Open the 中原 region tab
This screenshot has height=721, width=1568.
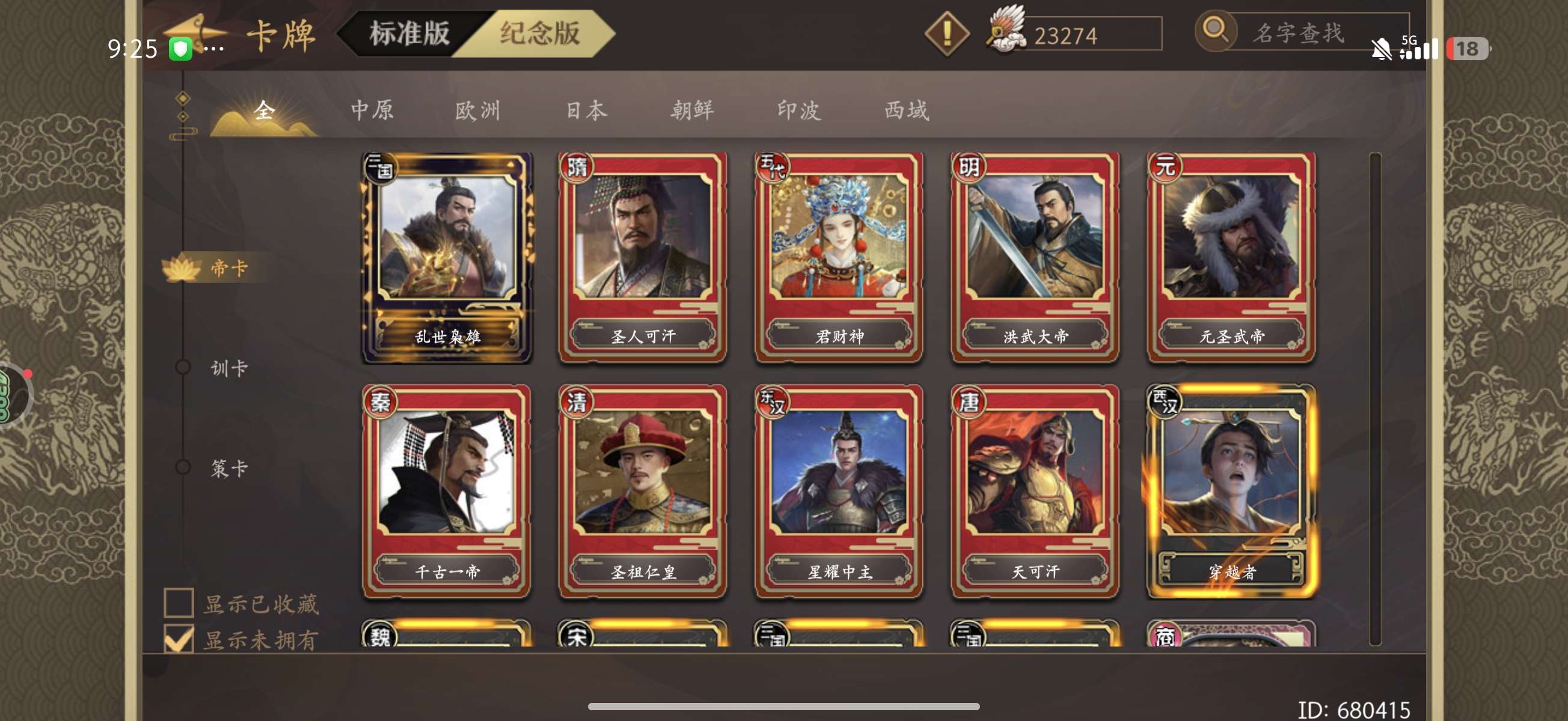372,111
